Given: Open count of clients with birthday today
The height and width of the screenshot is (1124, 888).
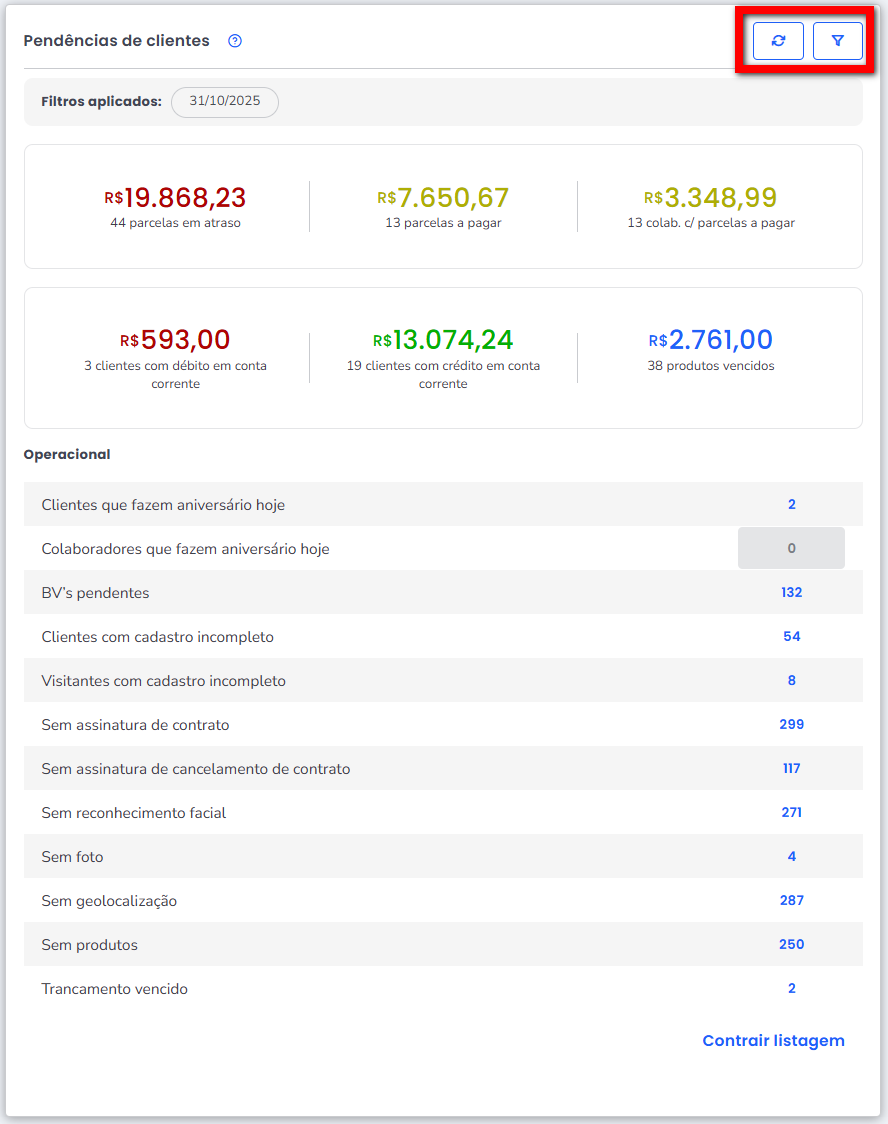Looking at the screenshot, I should (x=791, y=505).
